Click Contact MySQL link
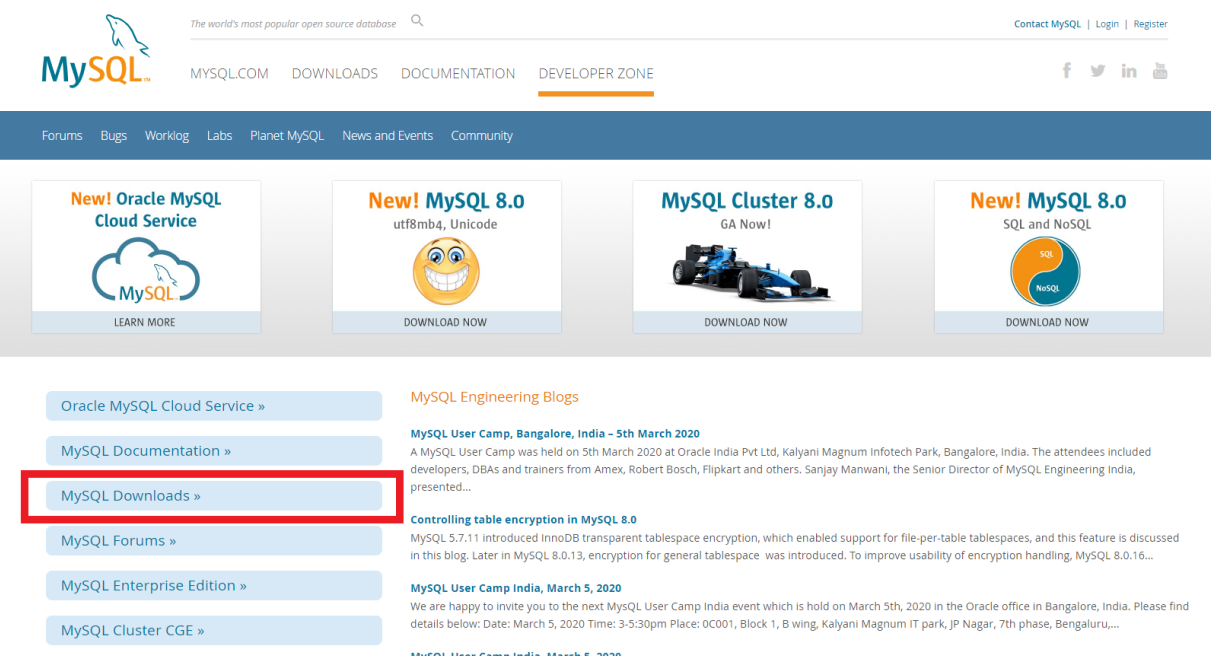This screenshot has width=1211, height=656. [x=1047, y=24]
